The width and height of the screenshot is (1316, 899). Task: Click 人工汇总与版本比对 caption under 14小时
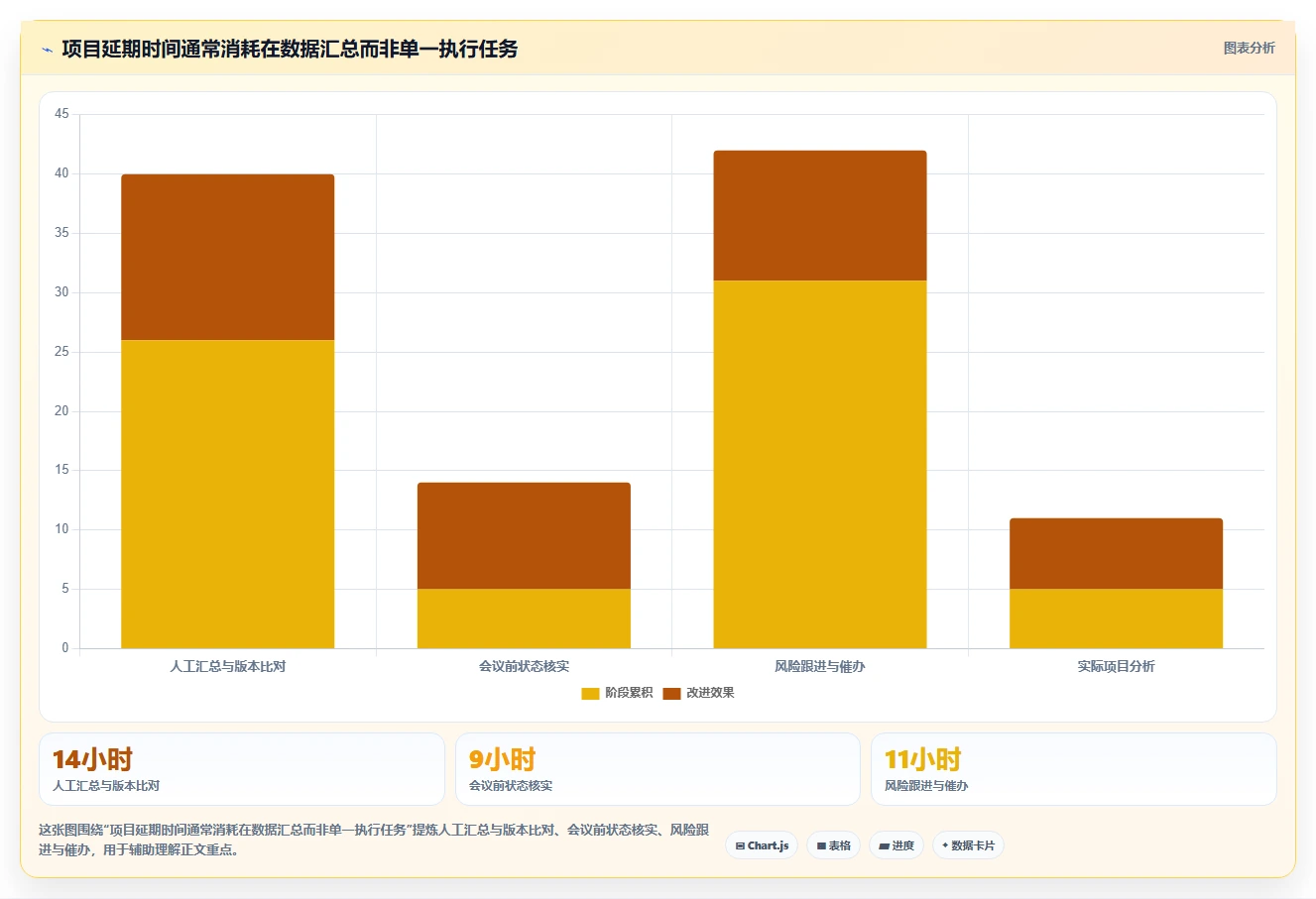(x=106, y=786)
